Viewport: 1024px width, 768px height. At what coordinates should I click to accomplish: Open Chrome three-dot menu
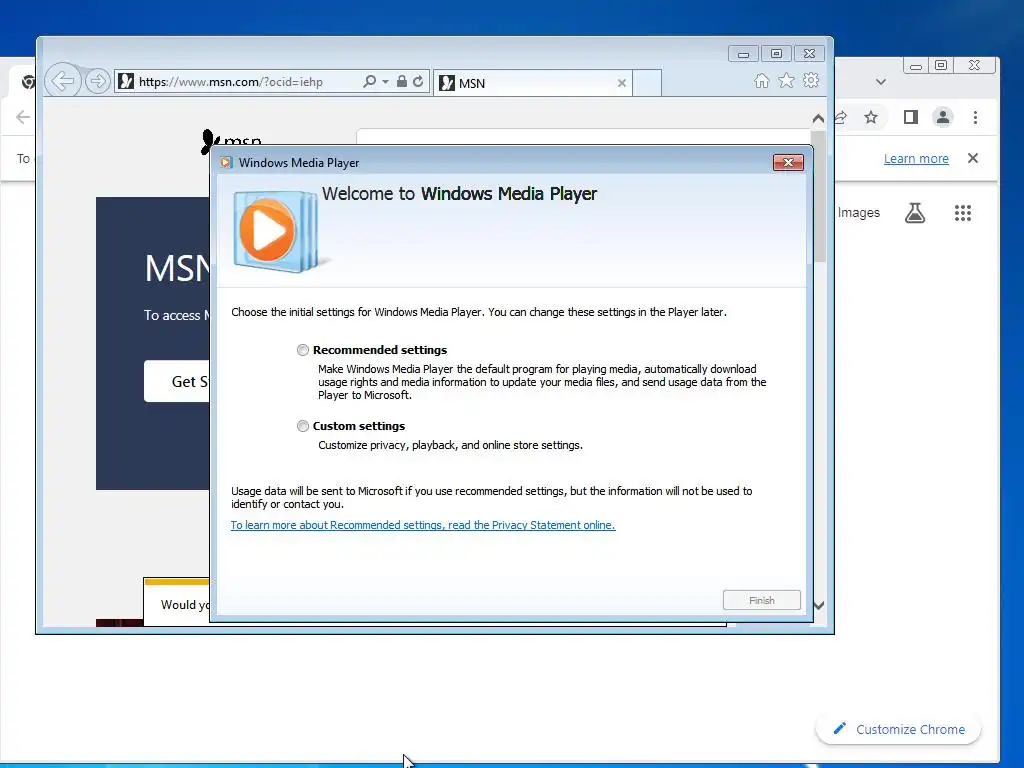975,118
